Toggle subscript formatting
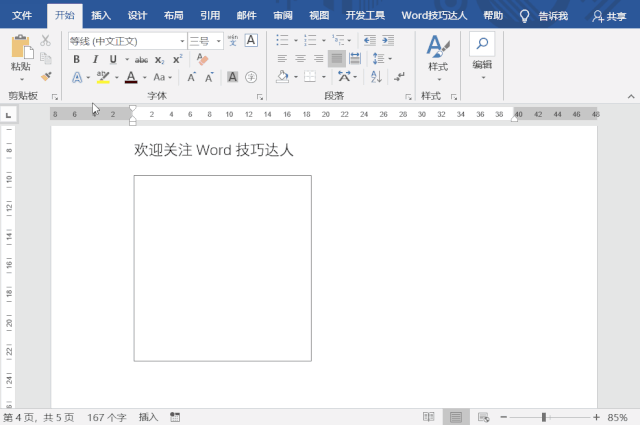Viewport: 640px width, 425px height. click(160, 60)
